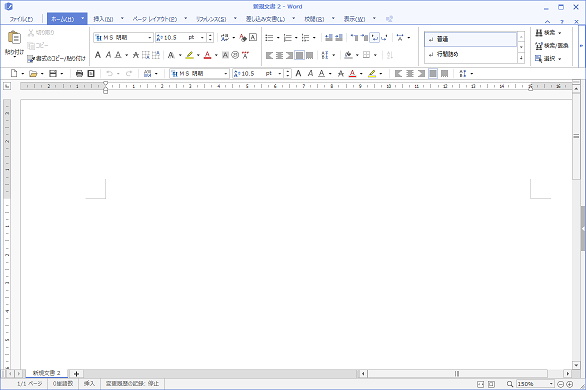Open print preview from the quick toolbar
This screenshot has width=586, height=390.
[91, 74]
